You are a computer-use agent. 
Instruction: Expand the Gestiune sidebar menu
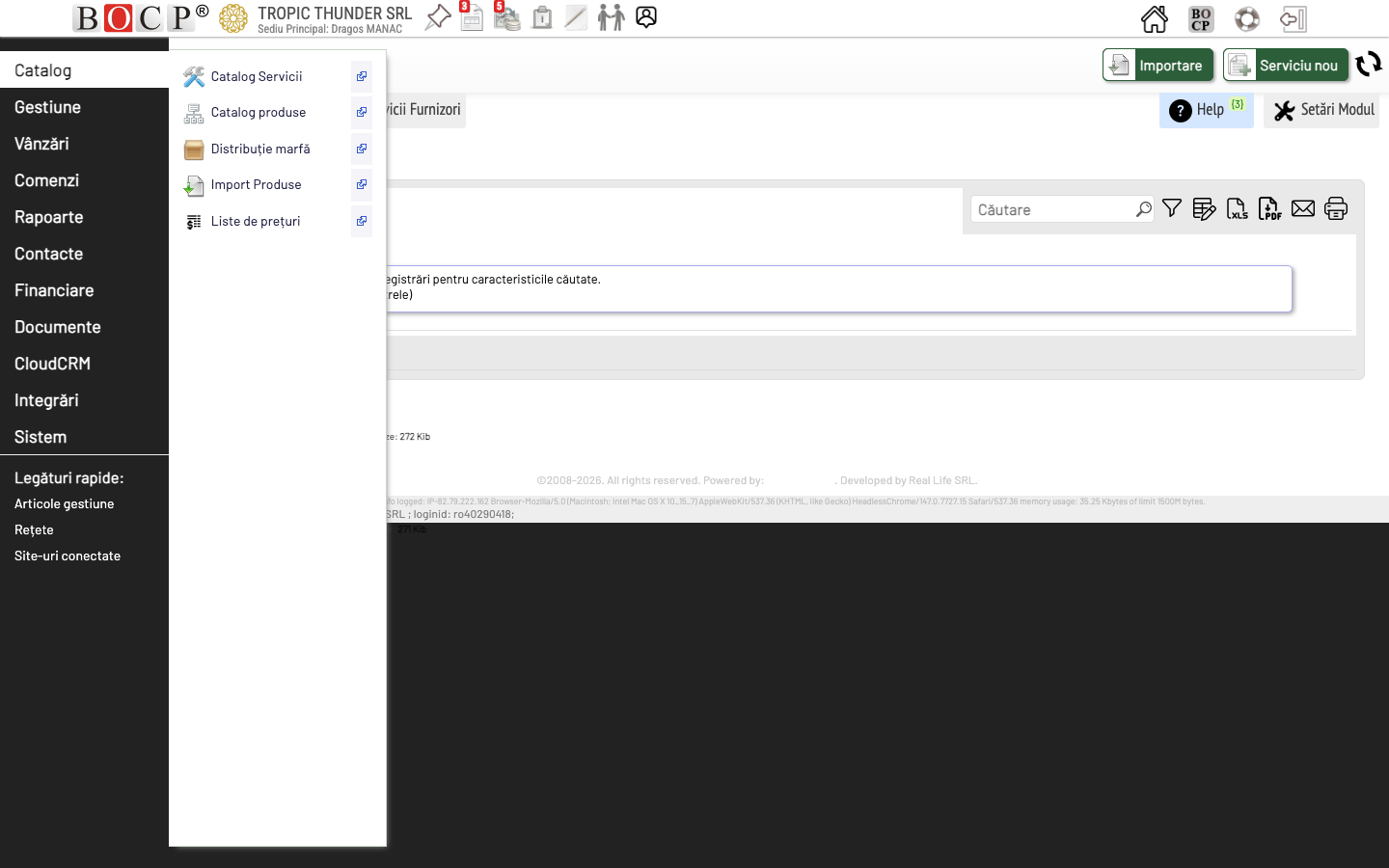click(x=47, y=107)
